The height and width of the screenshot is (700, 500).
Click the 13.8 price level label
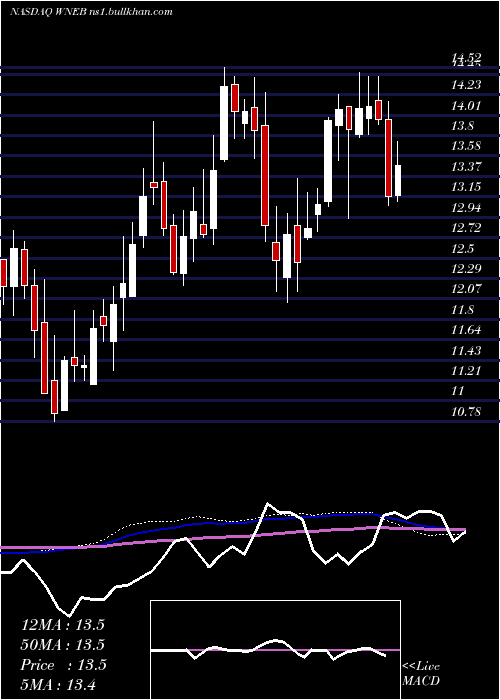pos(463,125)
